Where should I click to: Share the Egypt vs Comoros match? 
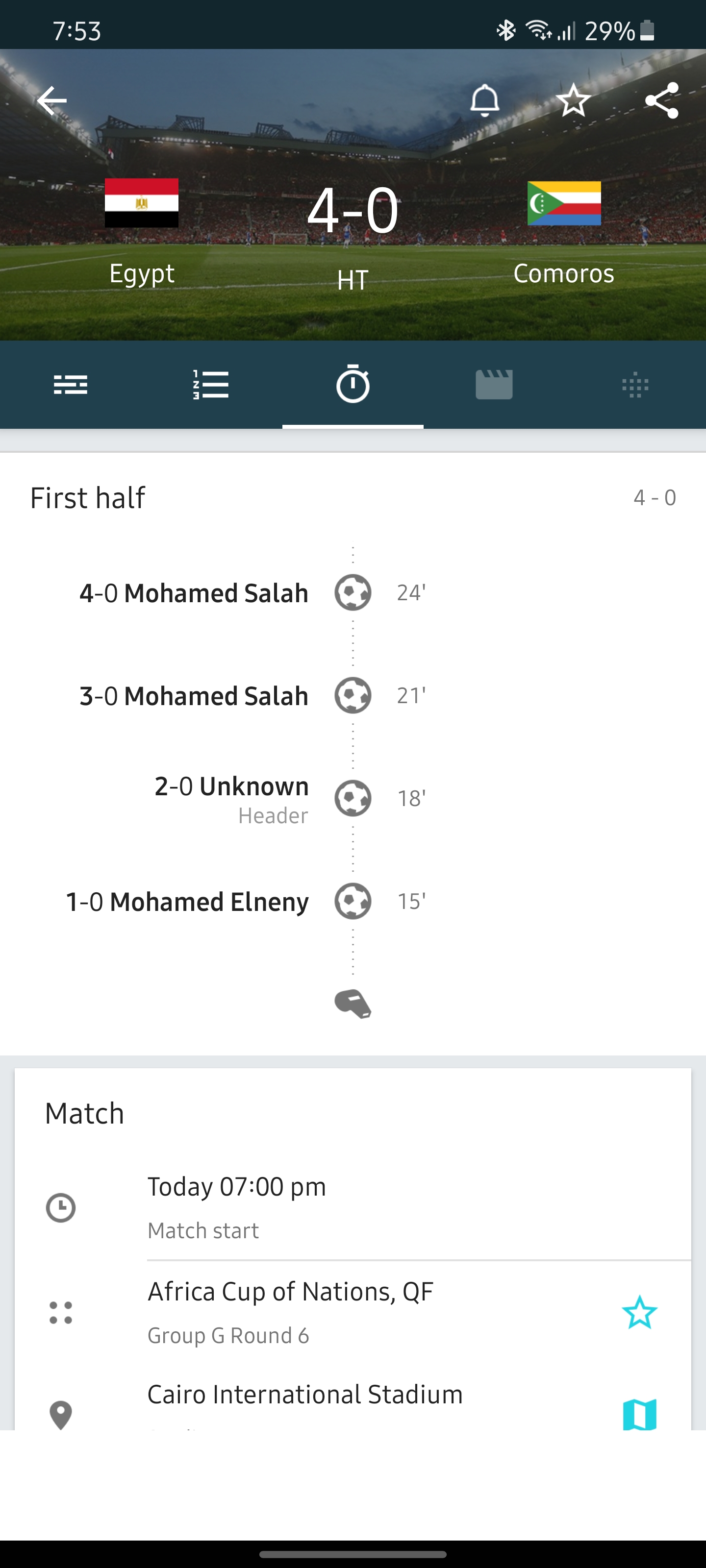[661, 100]
